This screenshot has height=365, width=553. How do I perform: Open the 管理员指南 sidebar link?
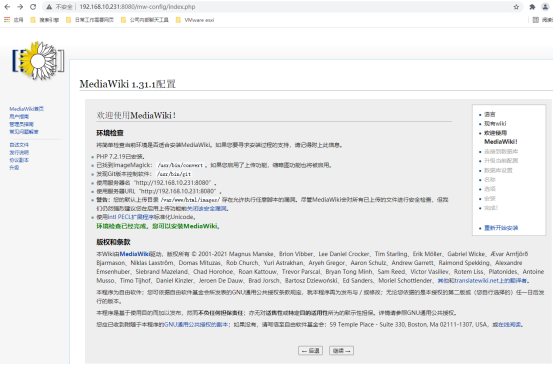tap(22, 124)
